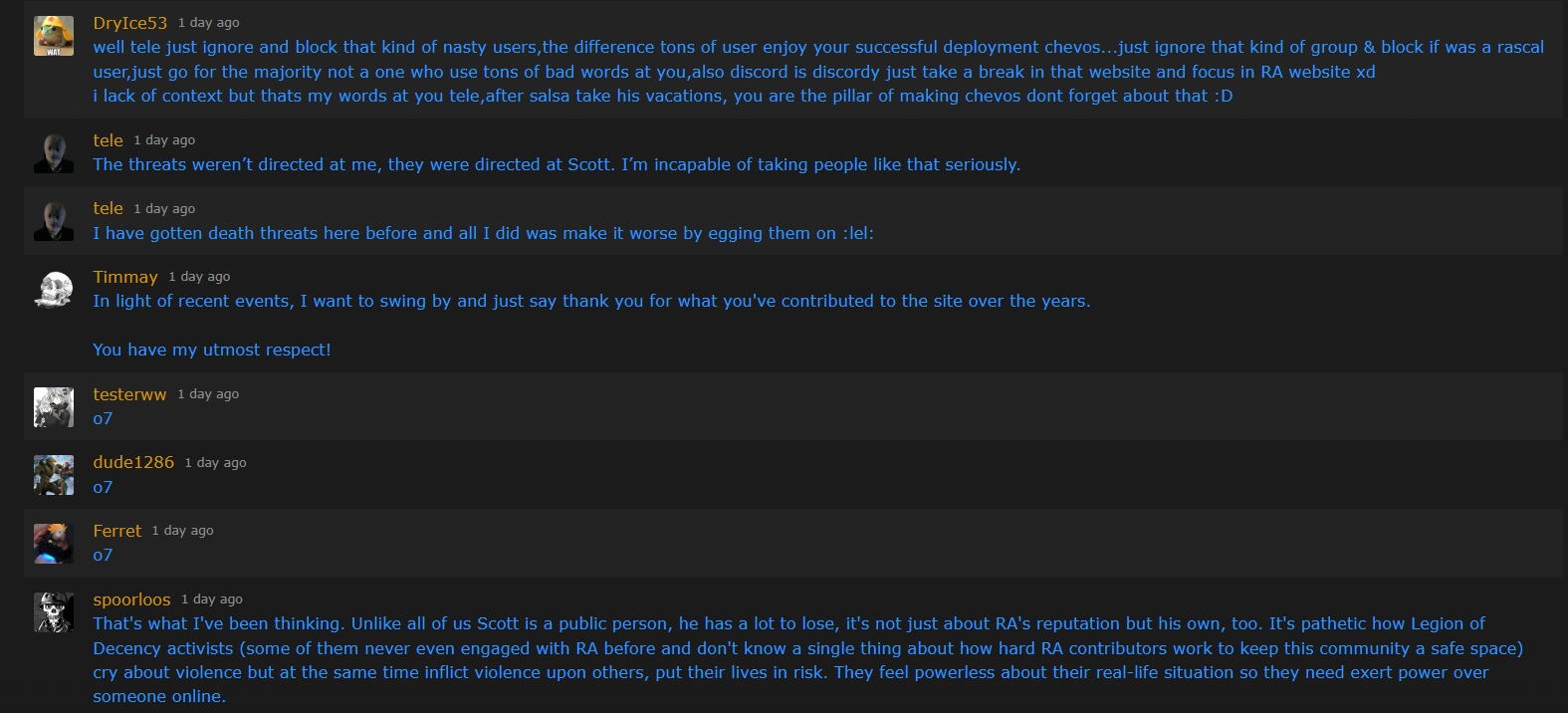Open the testerww username link

coord(129,394)
